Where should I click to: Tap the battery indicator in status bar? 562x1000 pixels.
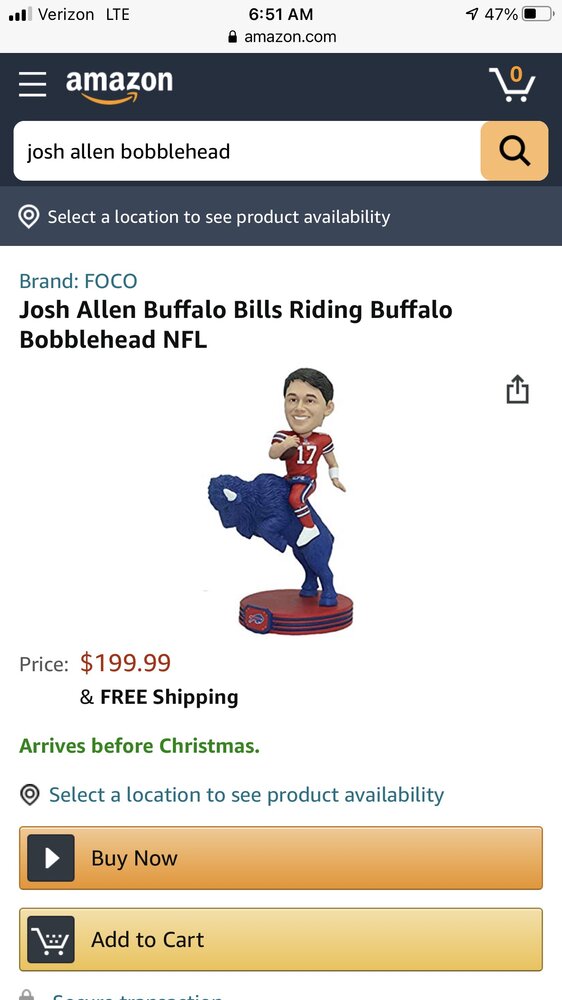click(537, 14)
